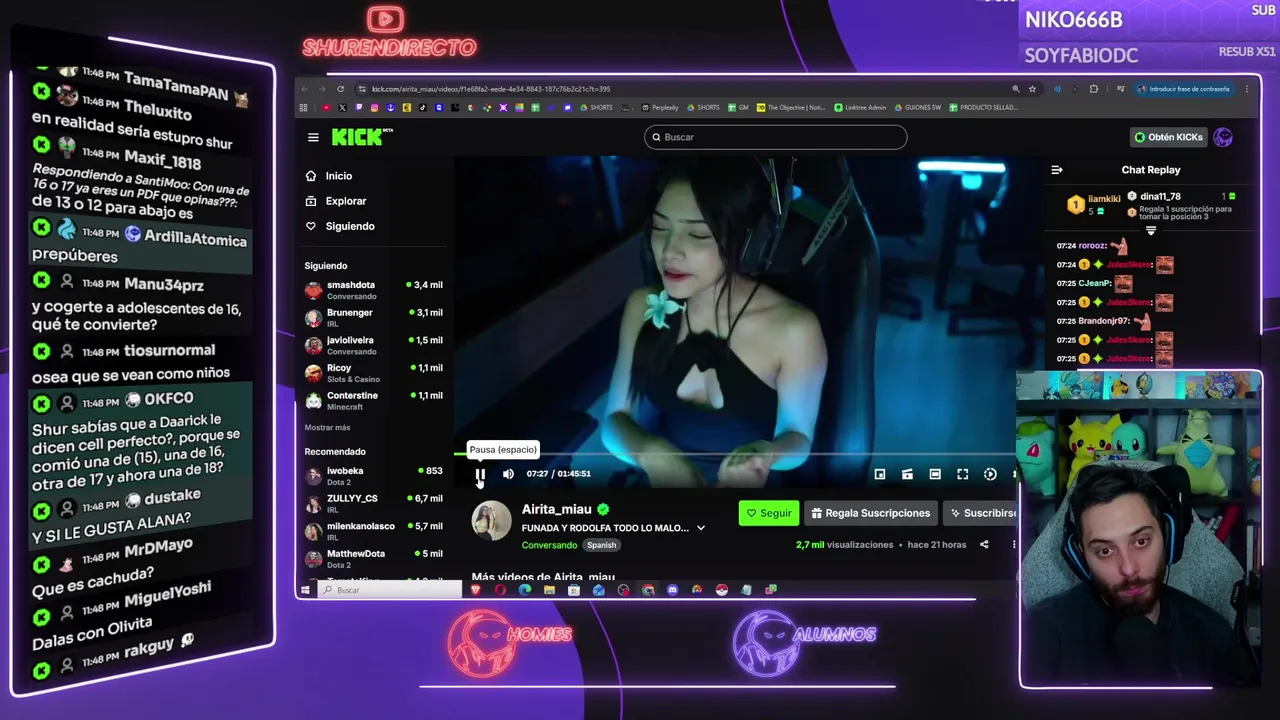Open the GUIONES SW bookmark

point(917,107)
